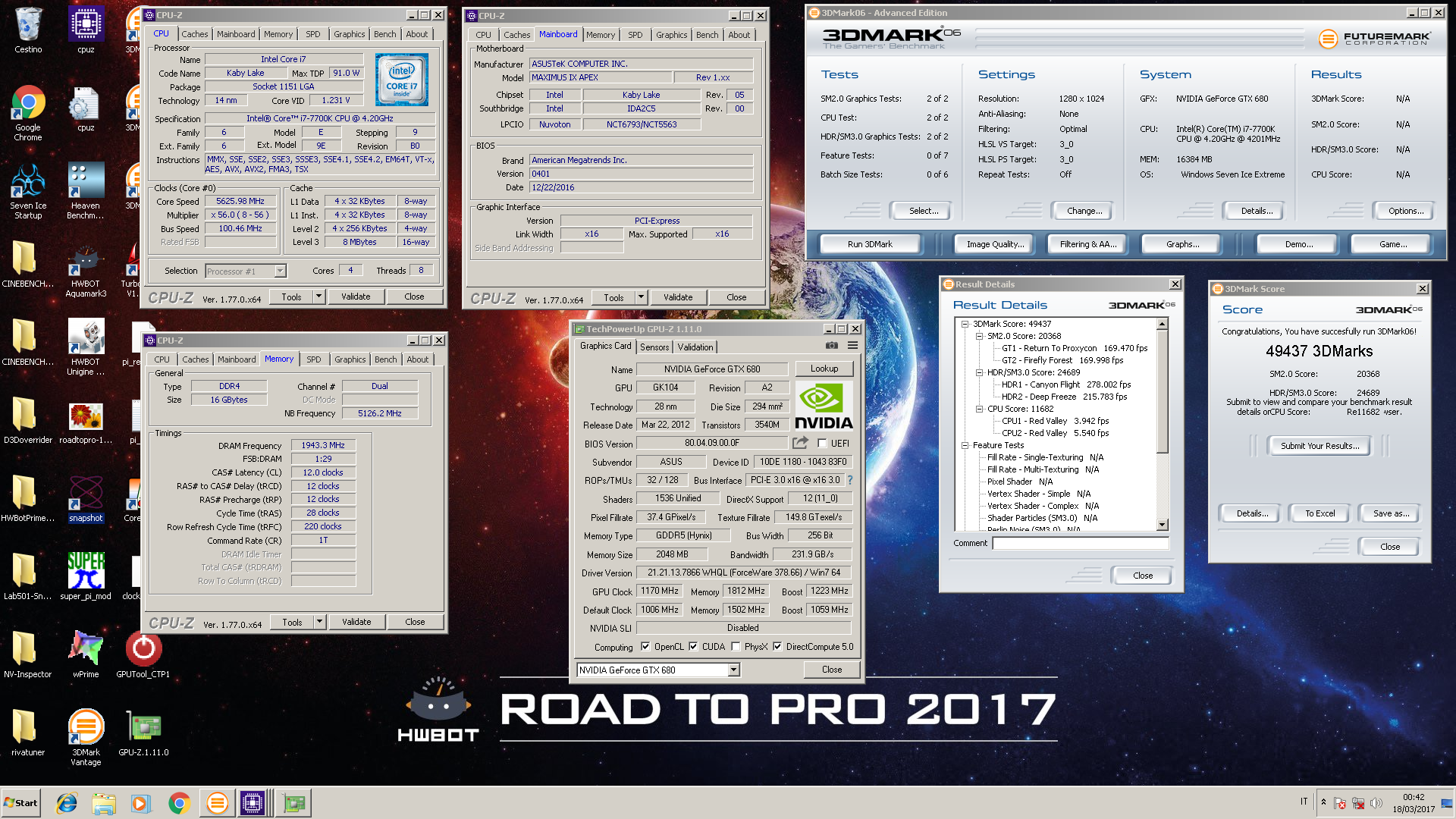1456x819 pixels.
Task: Click the Run 3DMark button
Action: click(870, 244)
